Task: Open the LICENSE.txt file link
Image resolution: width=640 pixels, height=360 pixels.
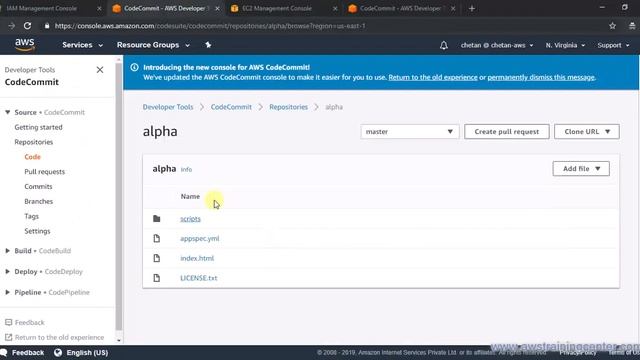Action: [199, 278]
